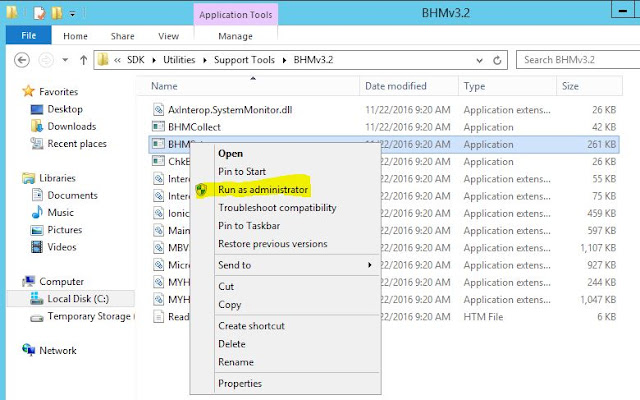This screenshot has width=640, height=400.
Task: Select Local Disk (C:)
Action: pyautogui.click(x=78, y=298)
